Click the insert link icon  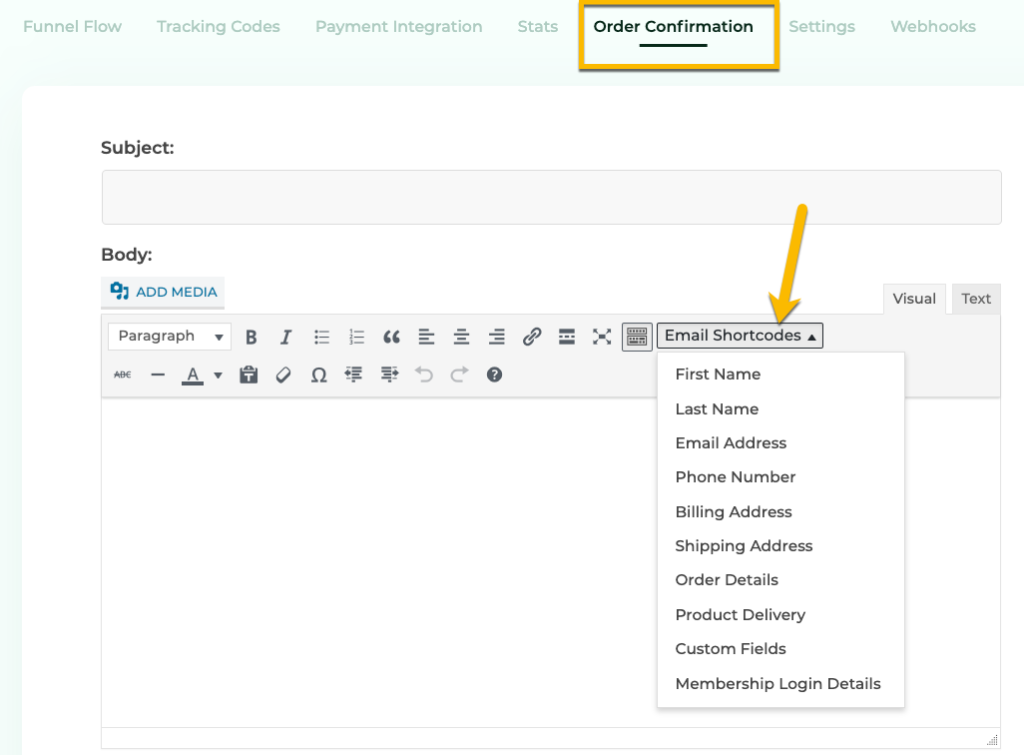pos(532,337)
